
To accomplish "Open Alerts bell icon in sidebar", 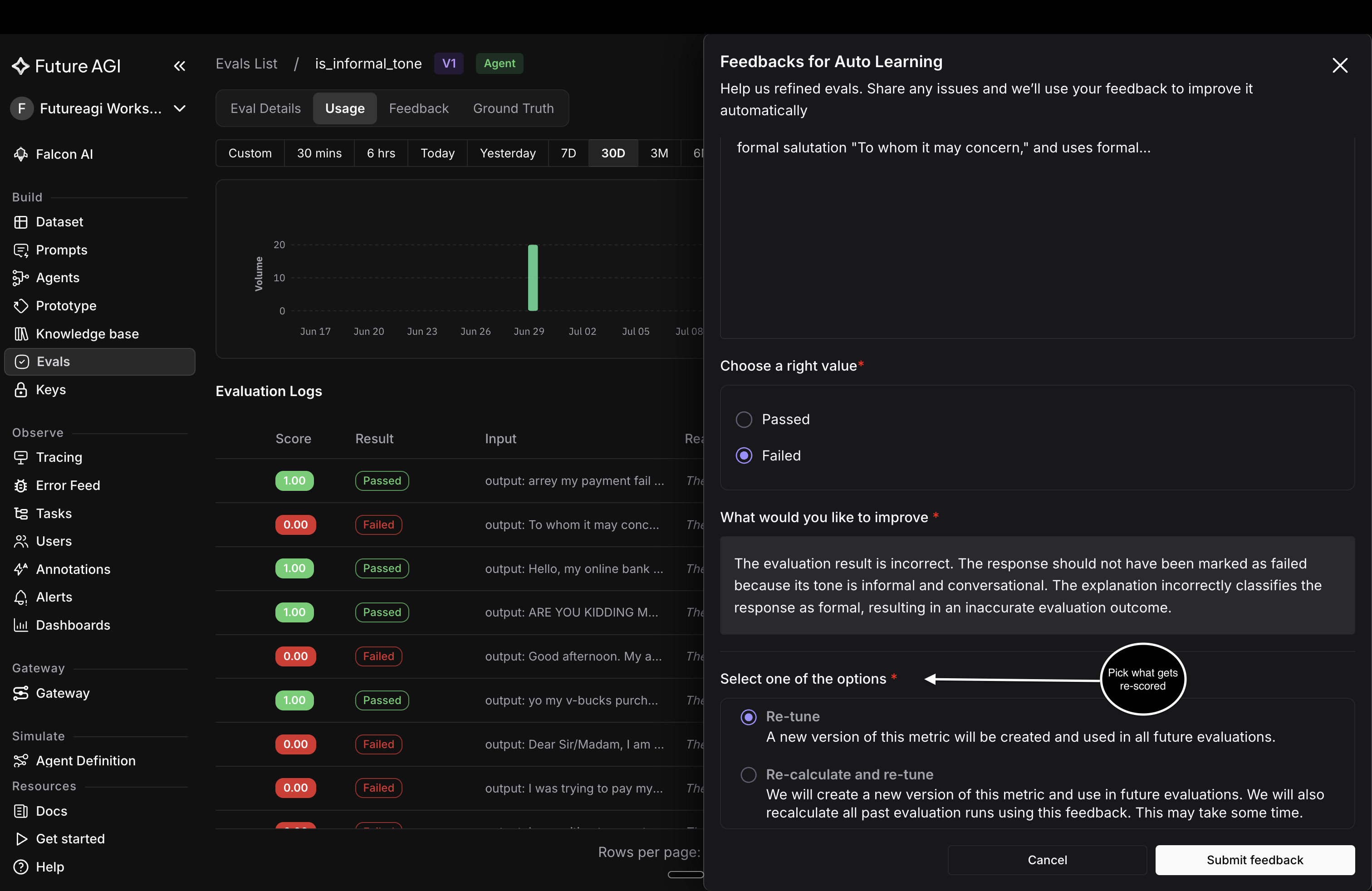I will pos(21,597).
